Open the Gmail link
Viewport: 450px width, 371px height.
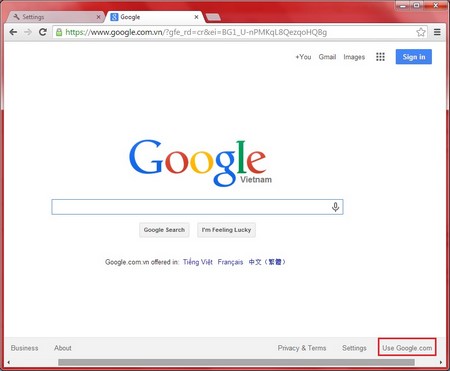pos(327,57)
